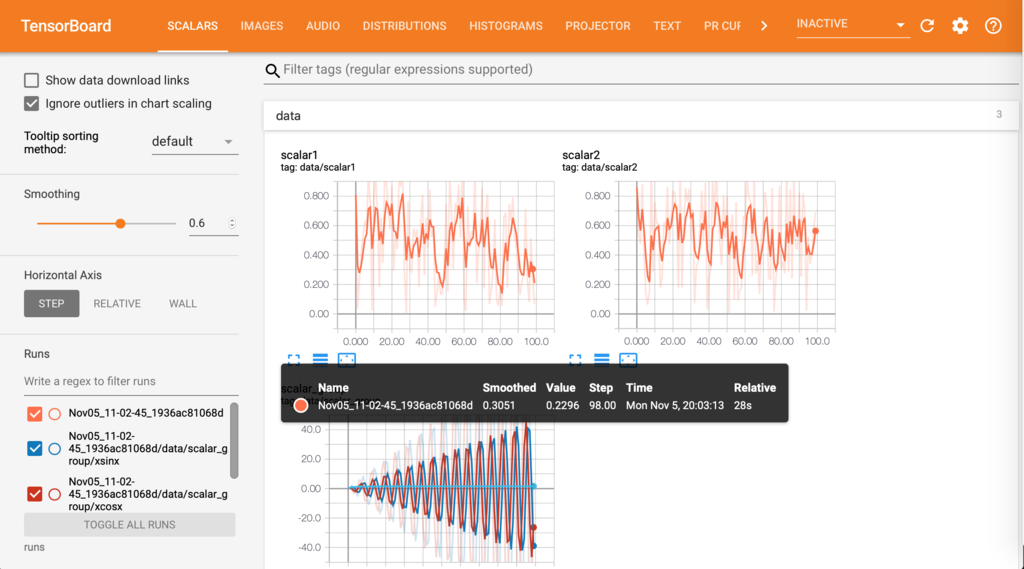
Task: Click the data group count 3
Action: (999, 114)
